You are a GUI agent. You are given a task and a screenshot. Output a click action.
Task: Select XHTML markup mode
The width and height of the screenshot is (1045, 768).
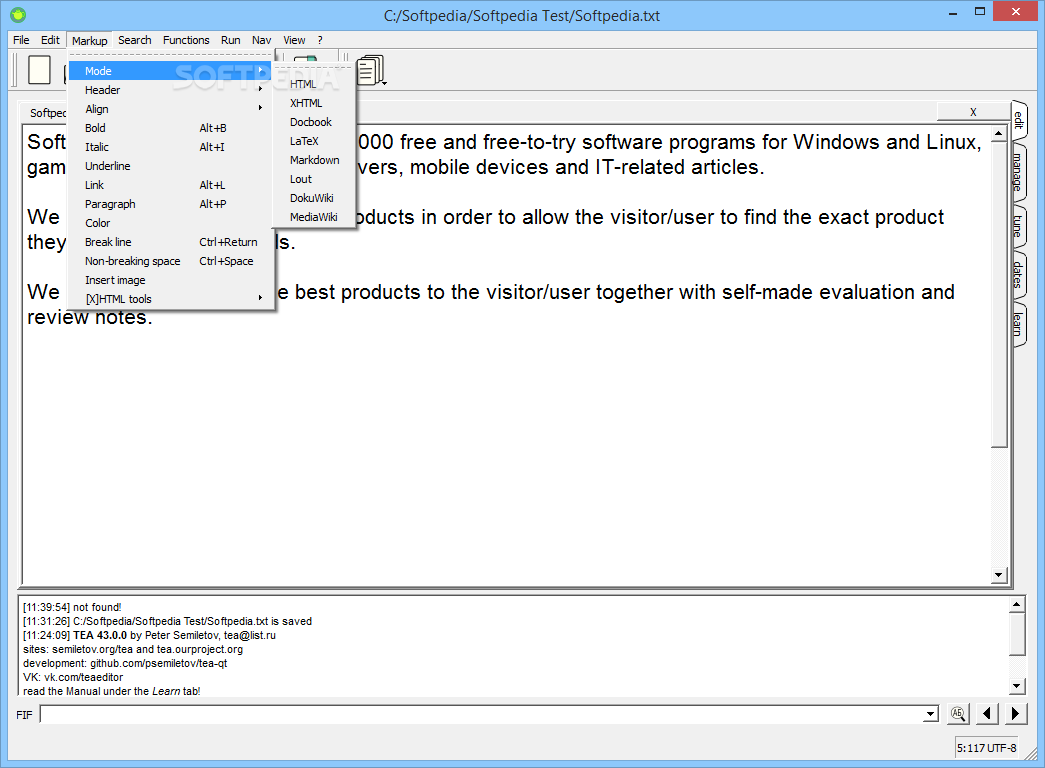(314, 103)
